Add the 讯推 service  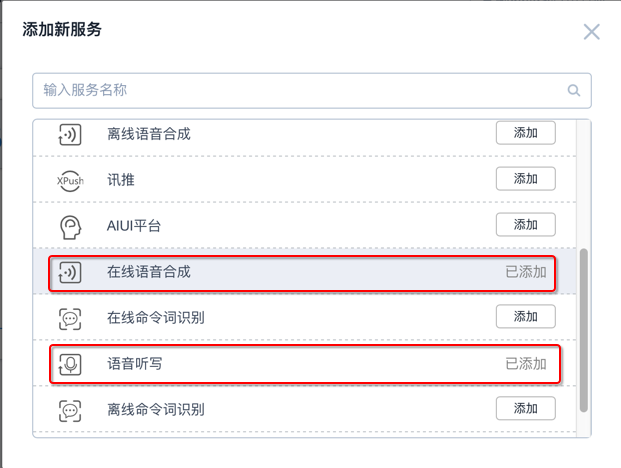pyautogui.click(x=525, y=179)
